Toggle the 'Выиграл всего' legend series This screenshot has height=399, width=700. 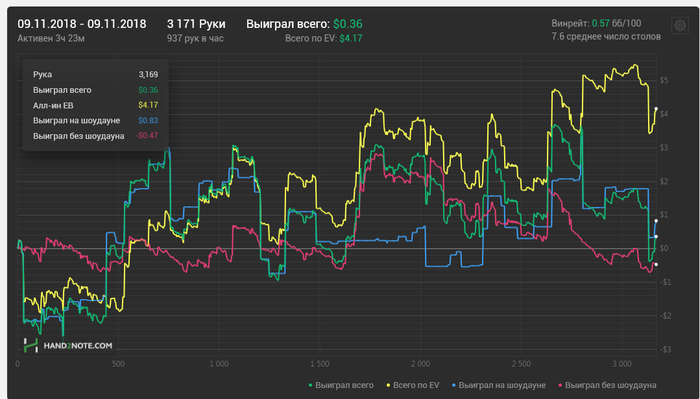click(x=342, y=385)
